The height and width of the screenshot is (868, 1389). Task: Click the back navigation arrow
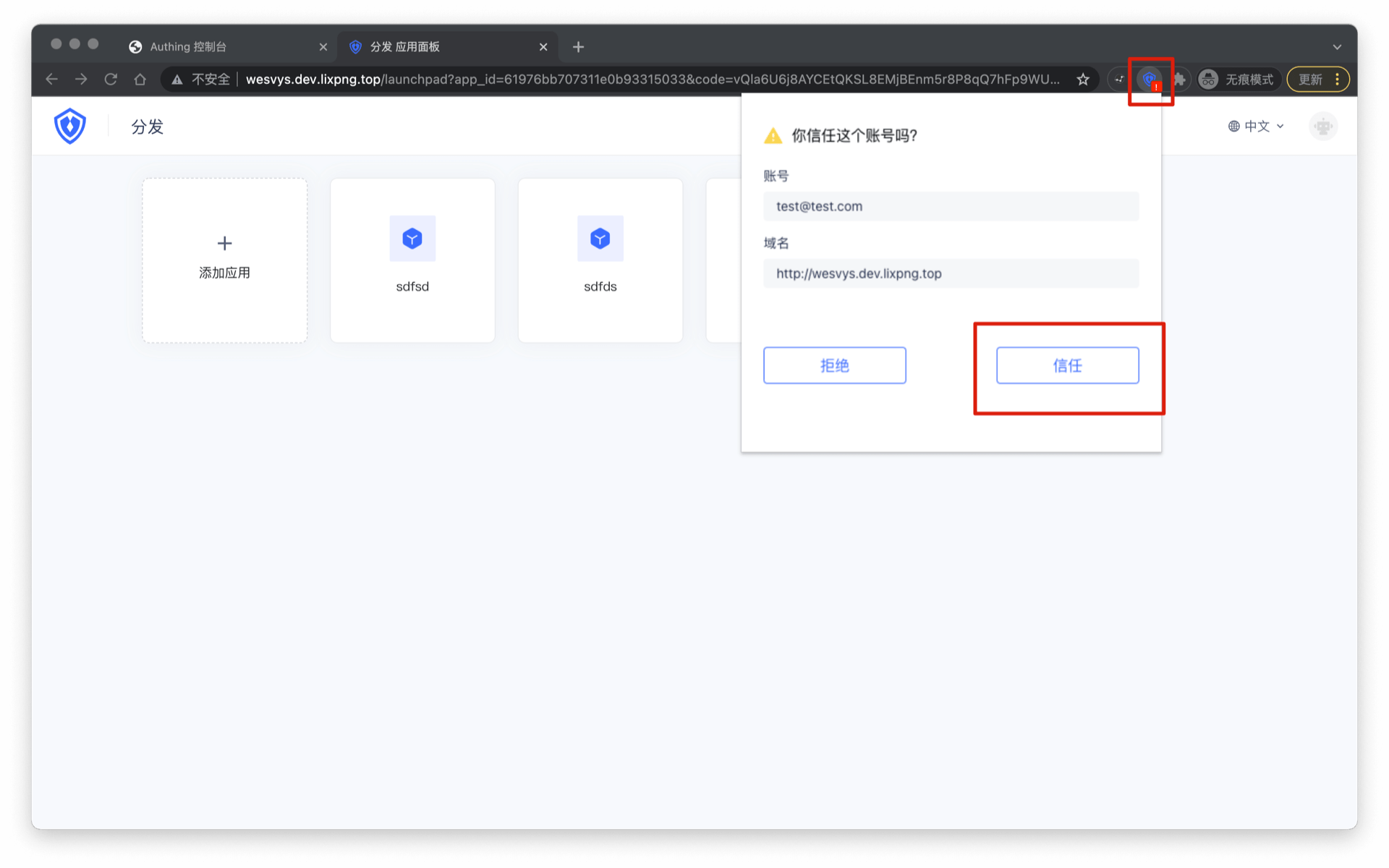pyautogui.click(x=51, y=80)
